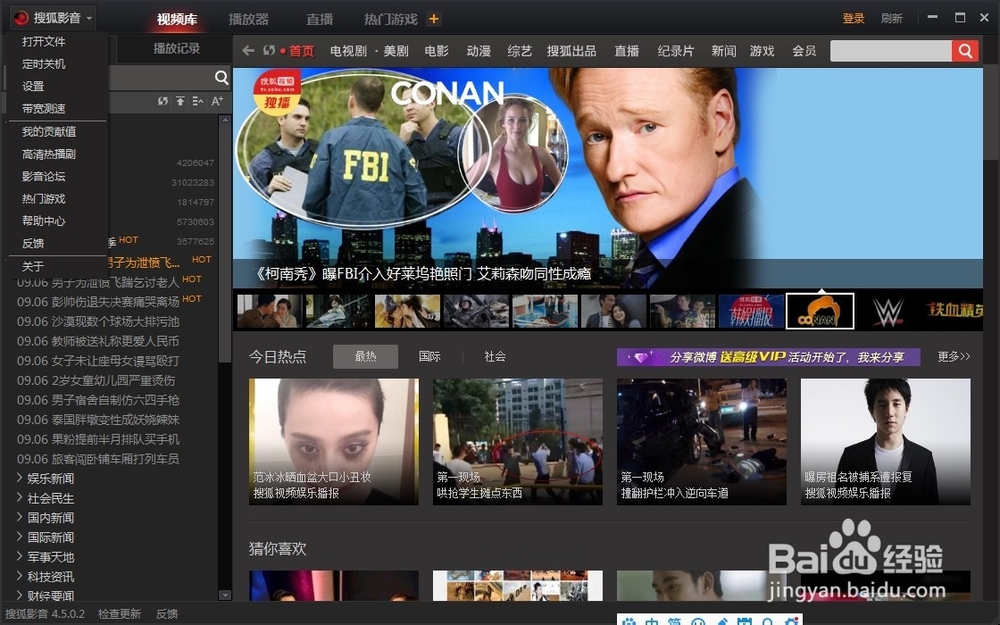Viewport: 1000px width, 625px height.
Task: Expand the 娱乐新闻 category
Action: (19, 478)
